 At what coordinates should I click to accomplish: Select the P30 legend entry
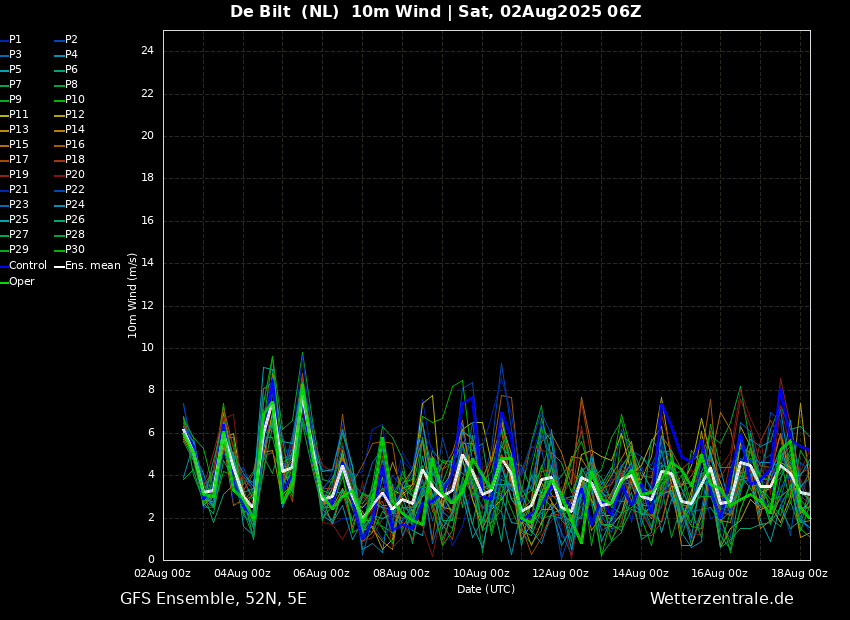click(75, 250)
